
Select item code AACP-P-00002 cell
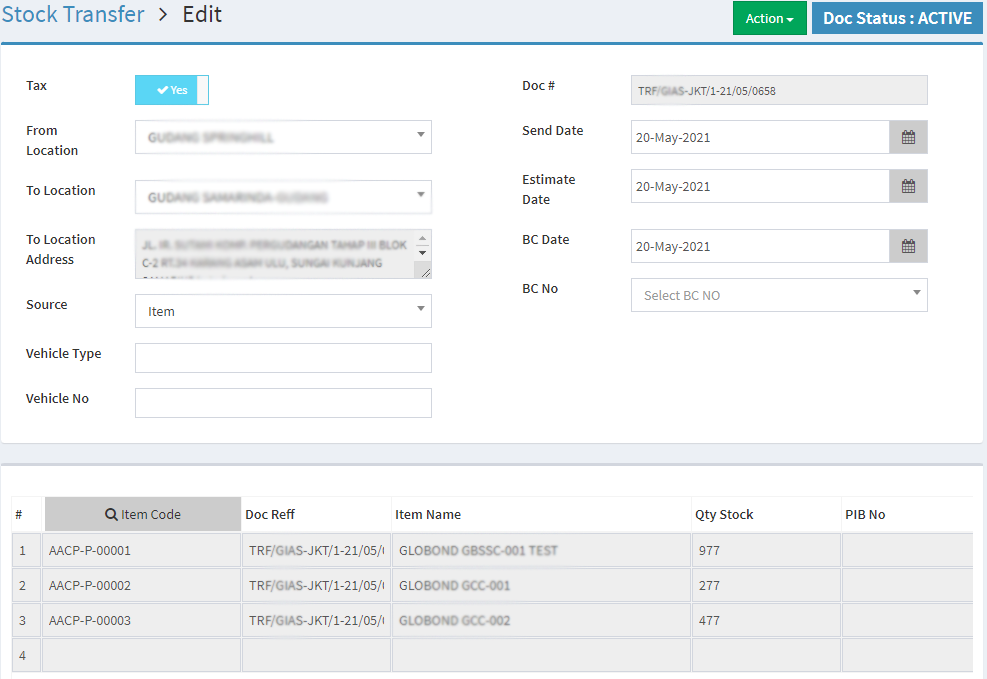[x=142, y=585]
